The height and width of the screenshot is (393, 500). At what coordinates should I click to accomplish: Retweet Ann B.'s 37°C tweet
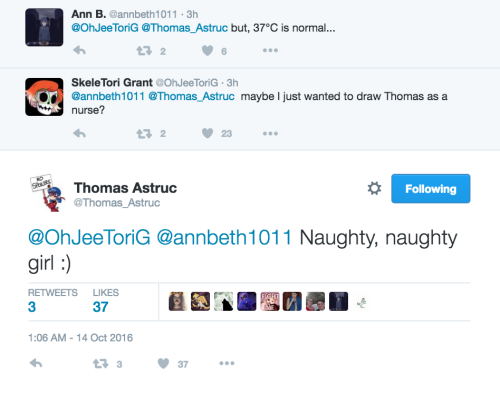[144, 51]
